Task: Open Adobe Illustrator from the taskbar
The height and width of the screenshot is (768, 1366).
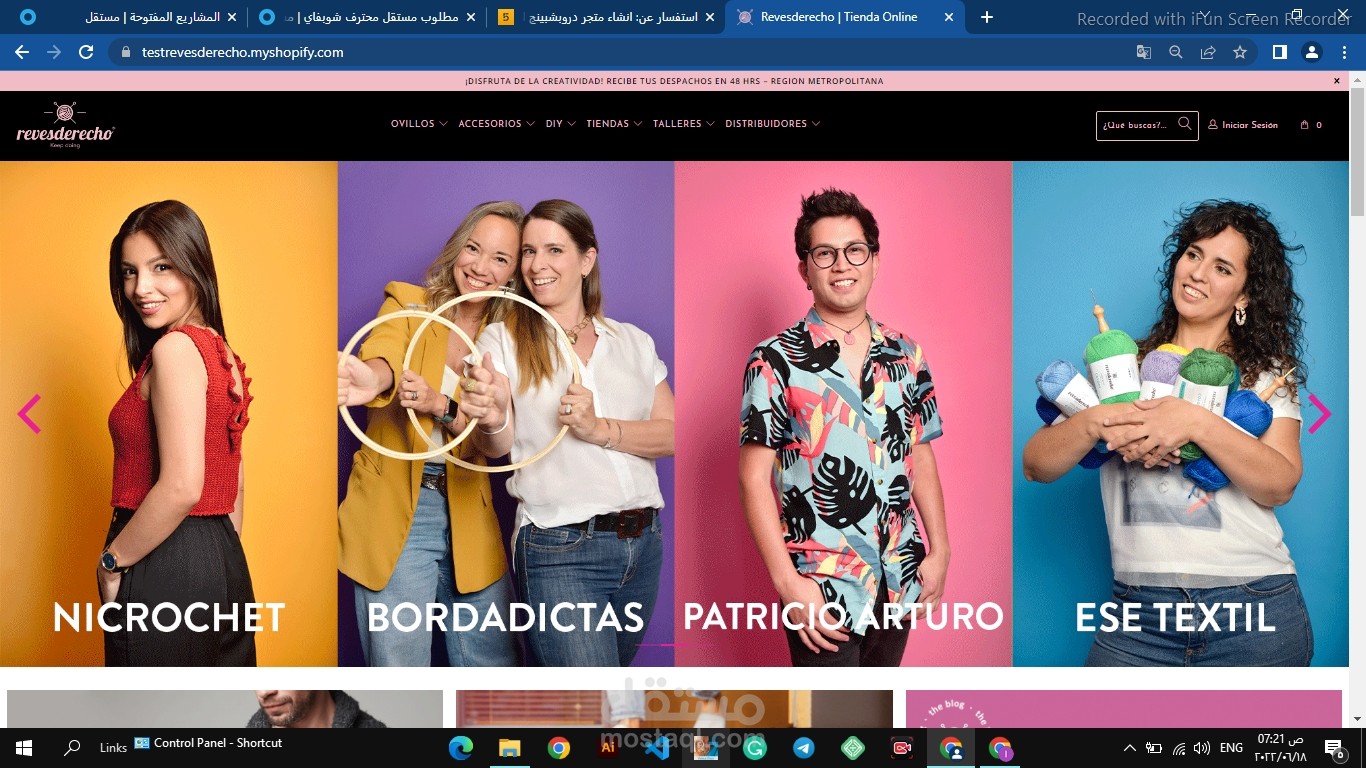Action: (608, 747)
